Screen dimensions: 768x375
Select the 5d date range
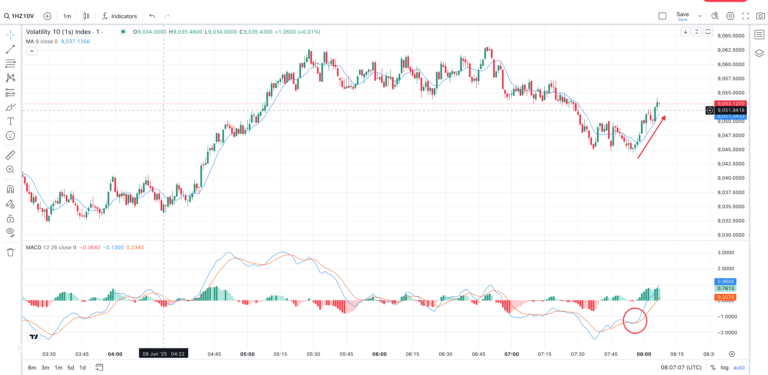point(71,368)
